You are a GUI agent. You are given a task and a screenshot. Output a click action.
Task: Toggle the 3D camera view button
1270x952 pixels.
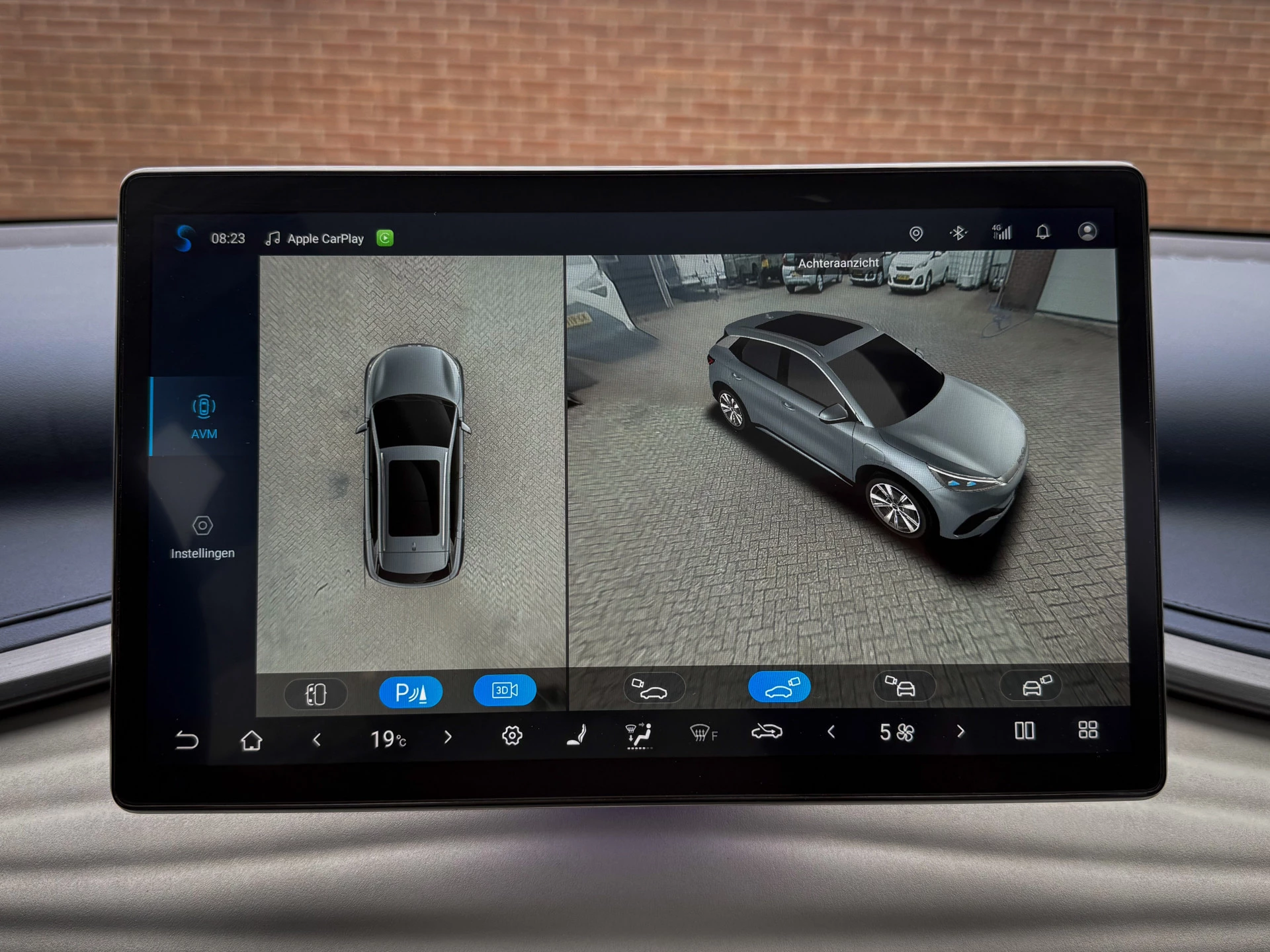505,690
